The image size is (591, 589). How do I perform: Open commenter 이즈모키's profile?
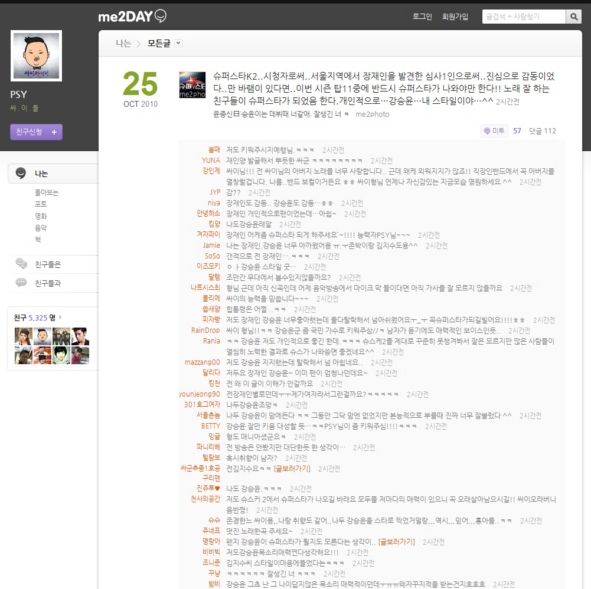208,266
